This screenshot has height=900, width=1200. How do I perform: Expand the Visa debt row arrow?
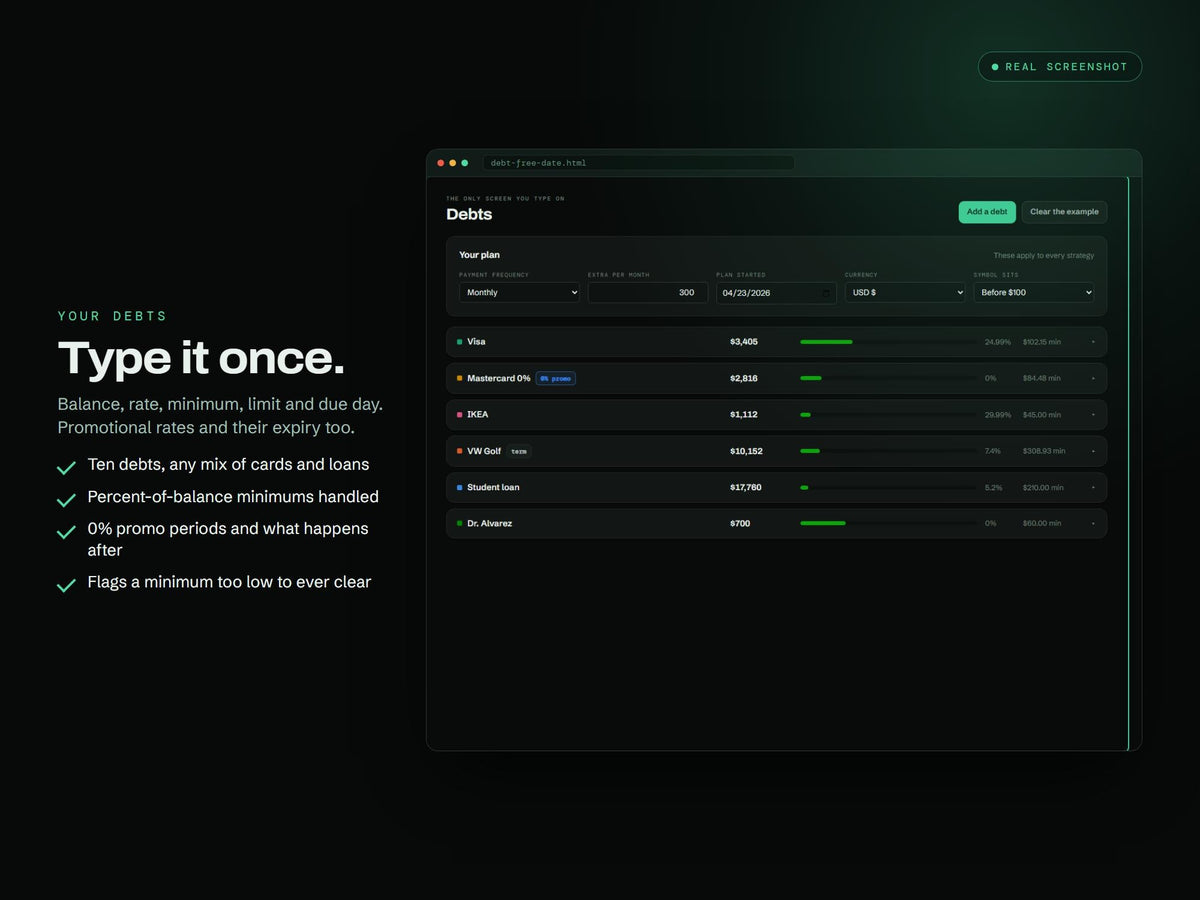(x=1093, y=342)
